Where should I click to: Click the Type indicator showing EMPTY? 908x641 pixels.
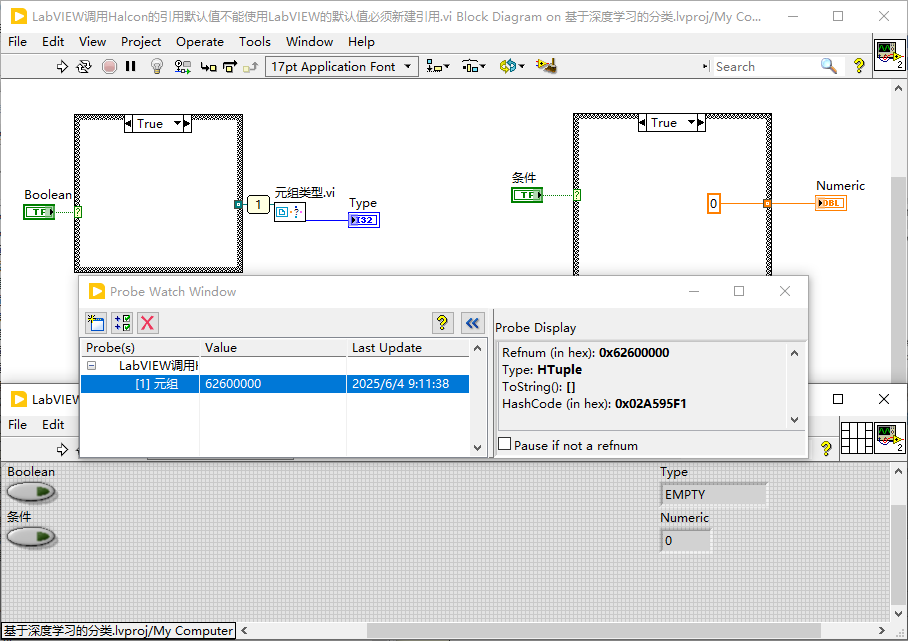(713, 495)
